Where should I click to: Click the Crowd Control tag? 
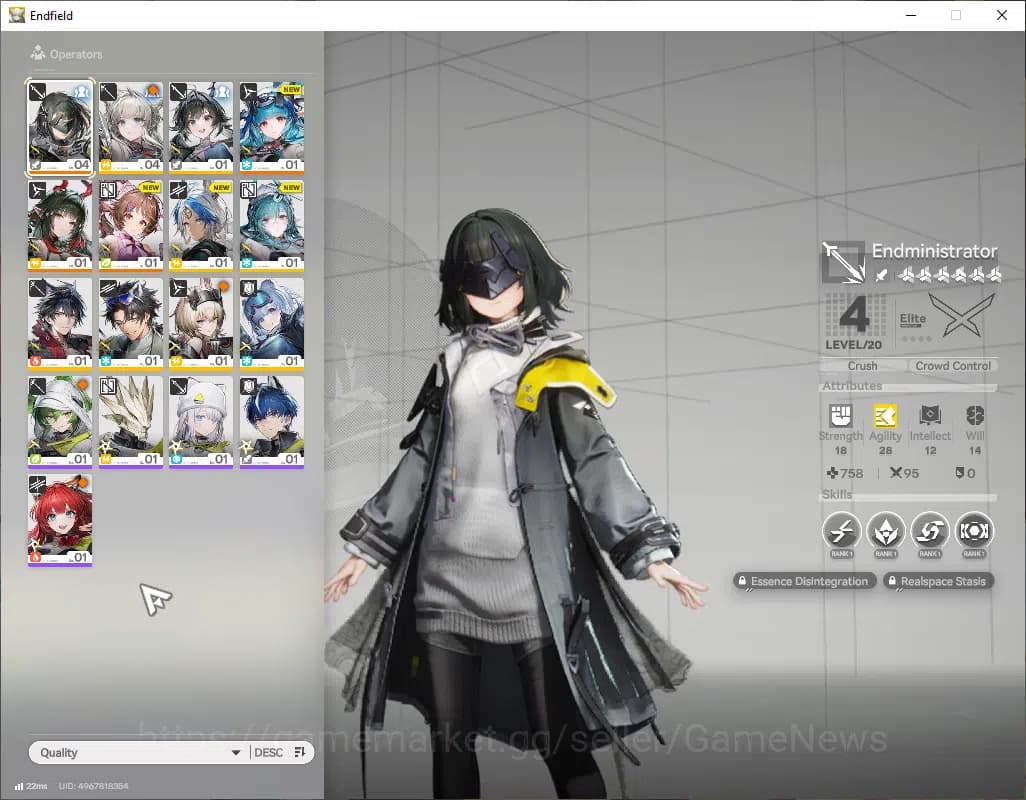coord(953,366)
